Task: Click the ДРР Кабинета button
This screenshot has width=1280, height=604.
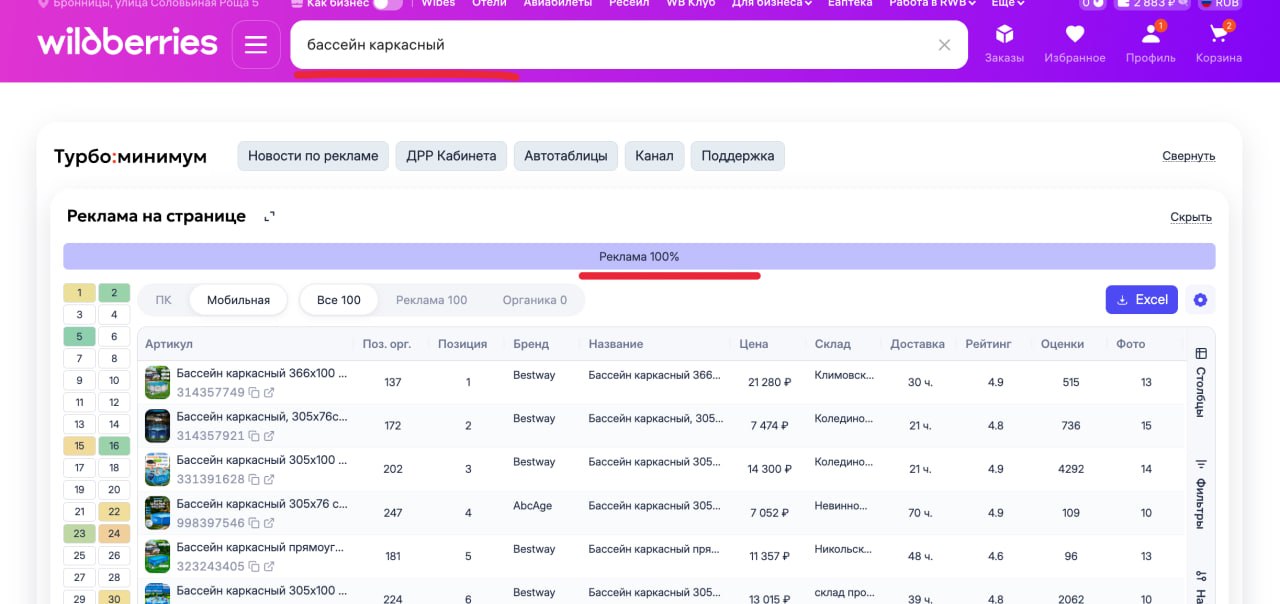Action: 451,156
